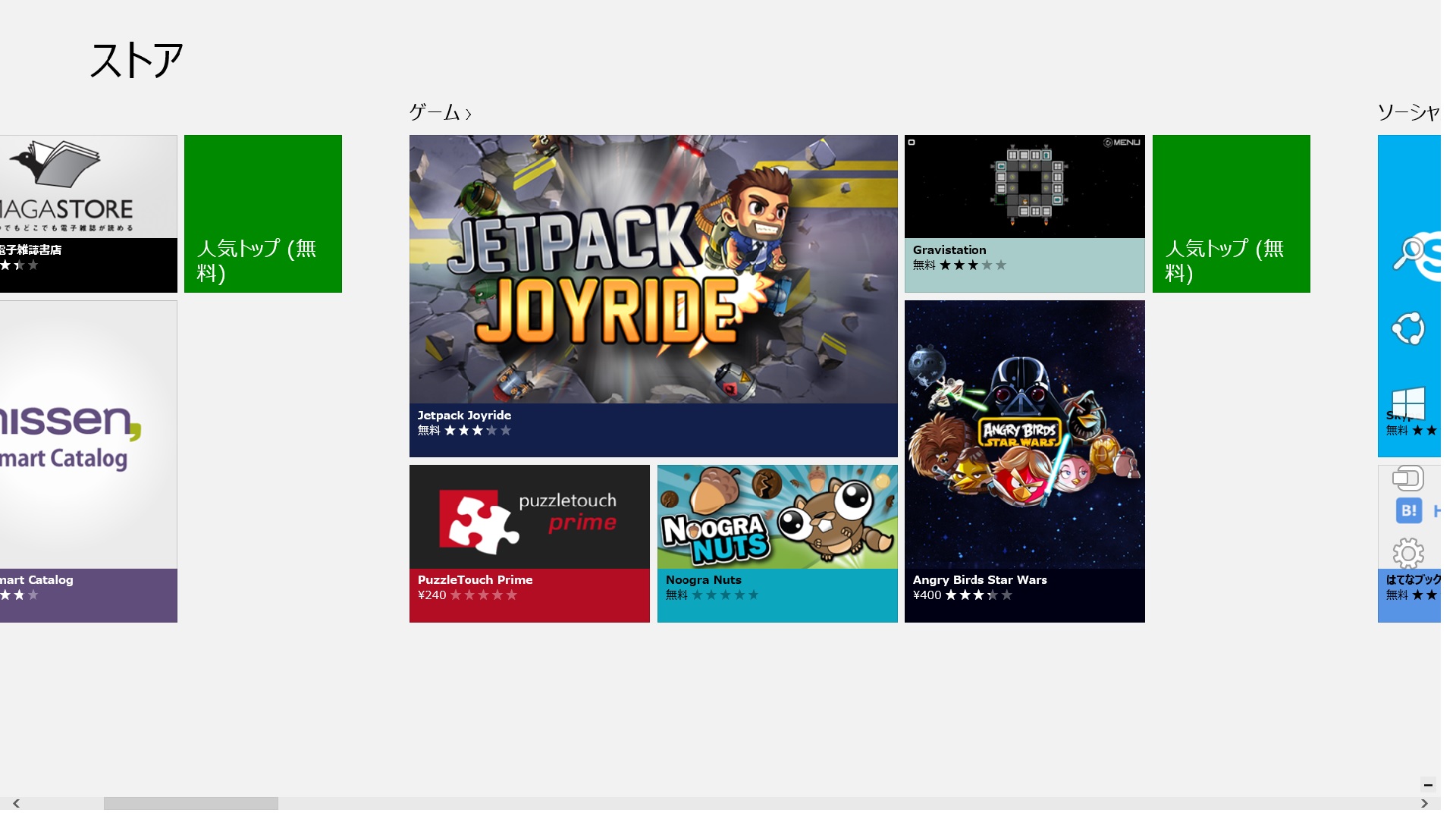
Task: Click the Devices charm icon
Action: coord(1407,479)
